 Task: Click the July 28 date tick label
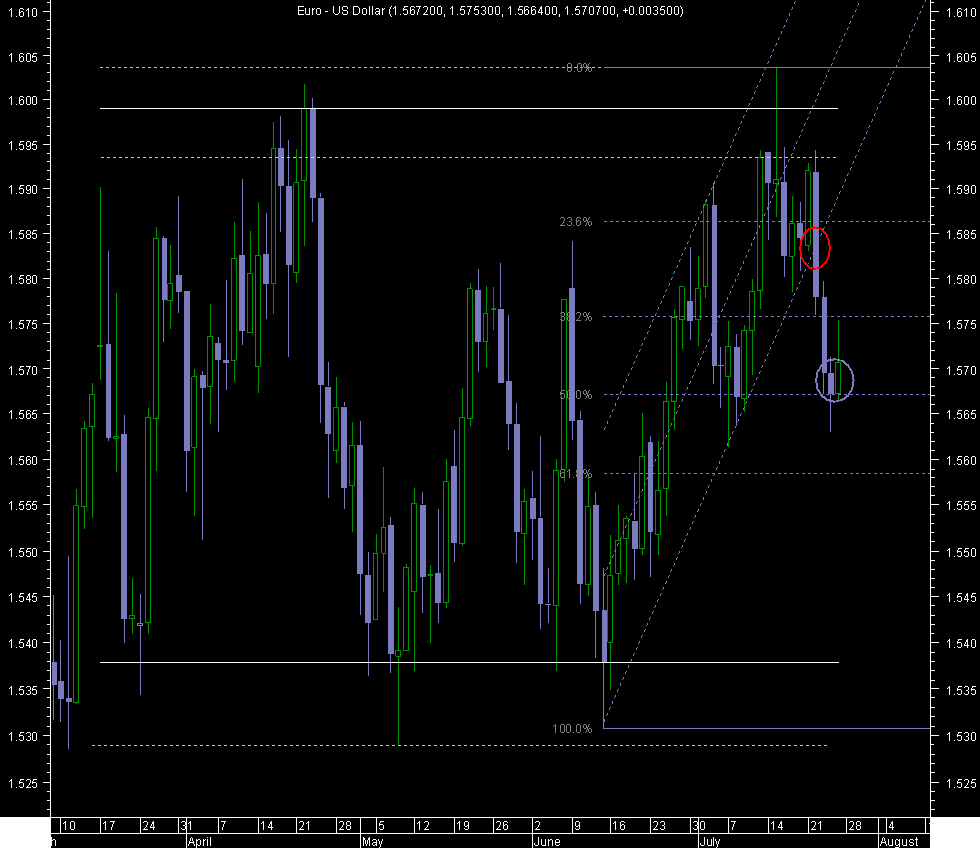pos(854,826)
